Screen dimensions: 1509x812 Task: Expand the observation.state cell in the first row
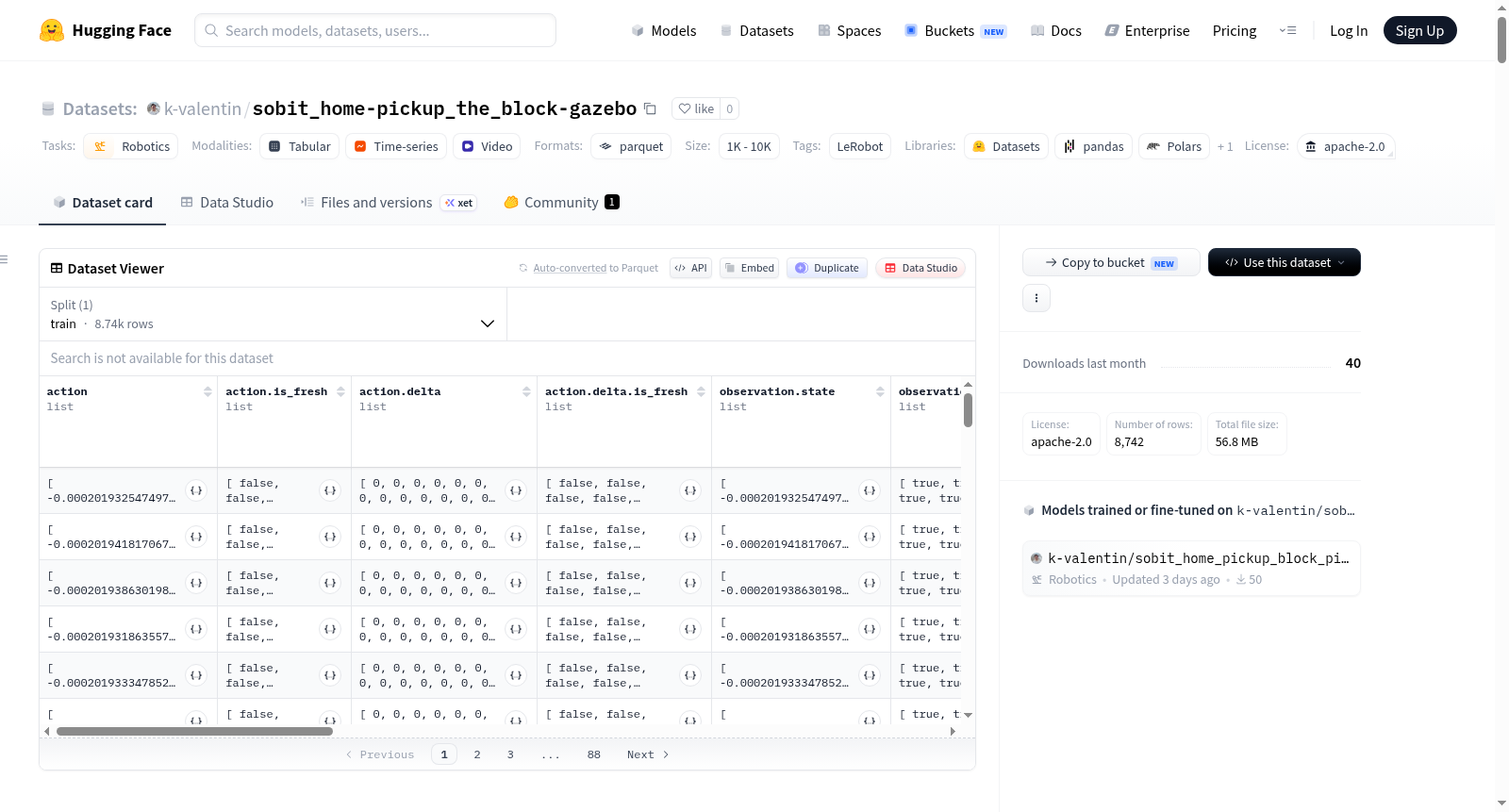tap(870, 490)
